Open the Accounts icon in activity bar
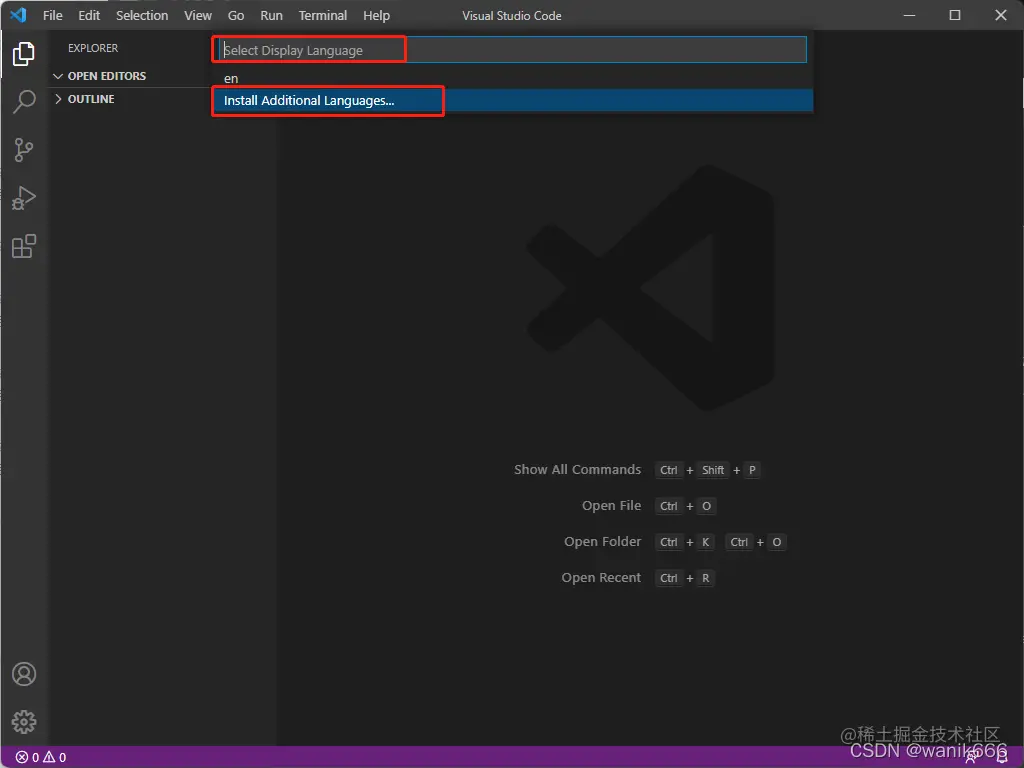The width and height of the screenshot is (1024, 768). tap(24, 674)
